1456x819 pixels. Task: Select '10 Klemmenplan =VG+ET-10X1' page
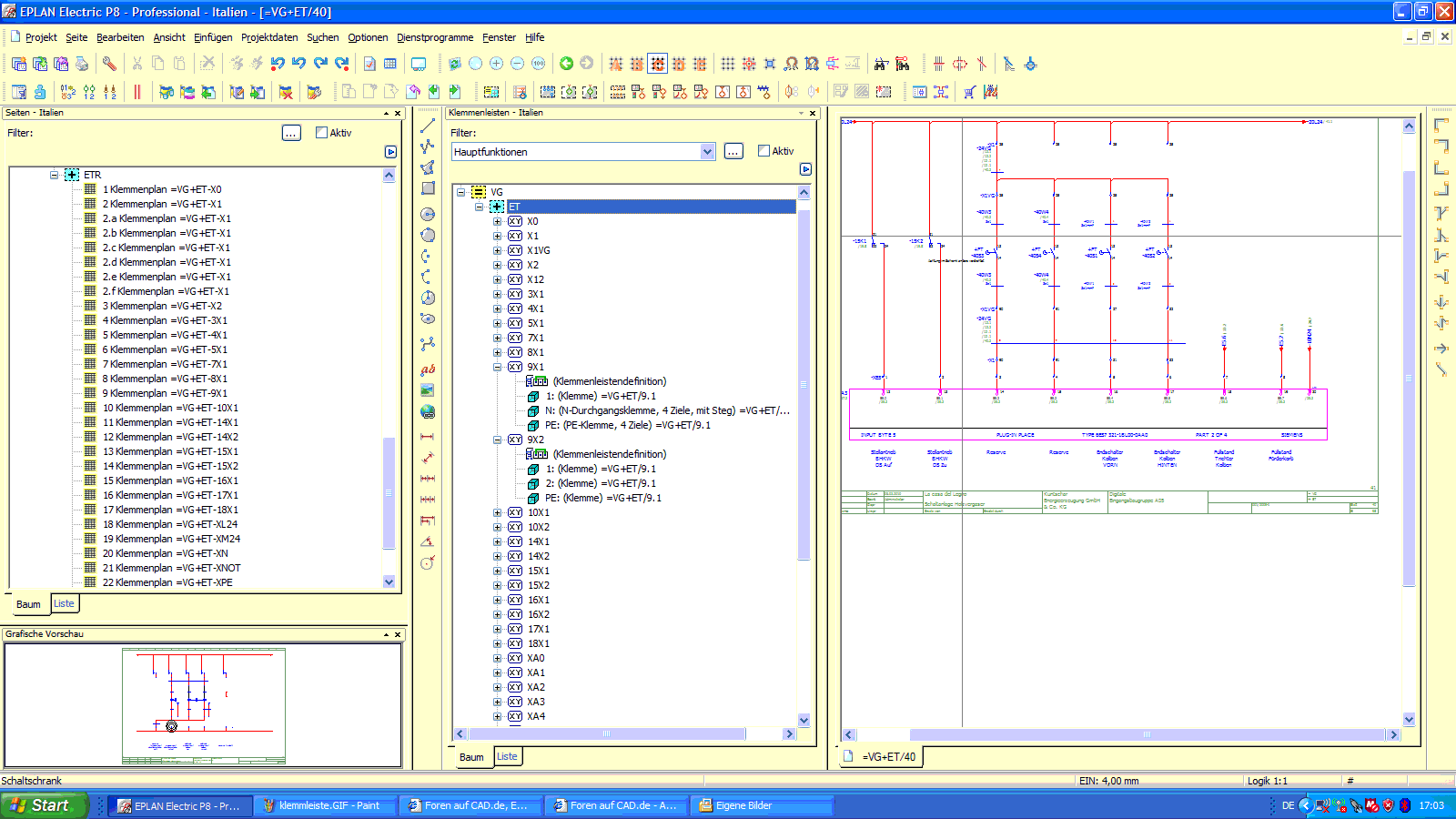click(170, 408)
